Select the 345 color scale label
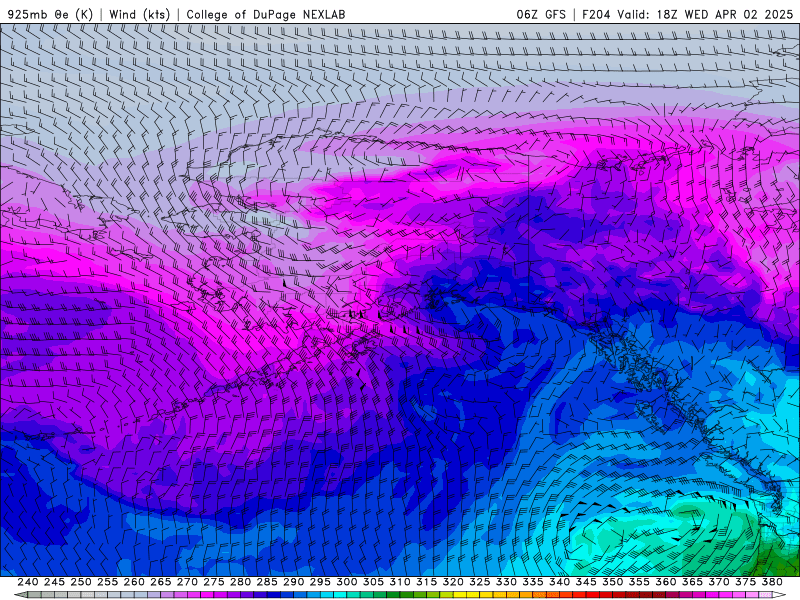Screen dimensions: 800x600 point(586,582)
